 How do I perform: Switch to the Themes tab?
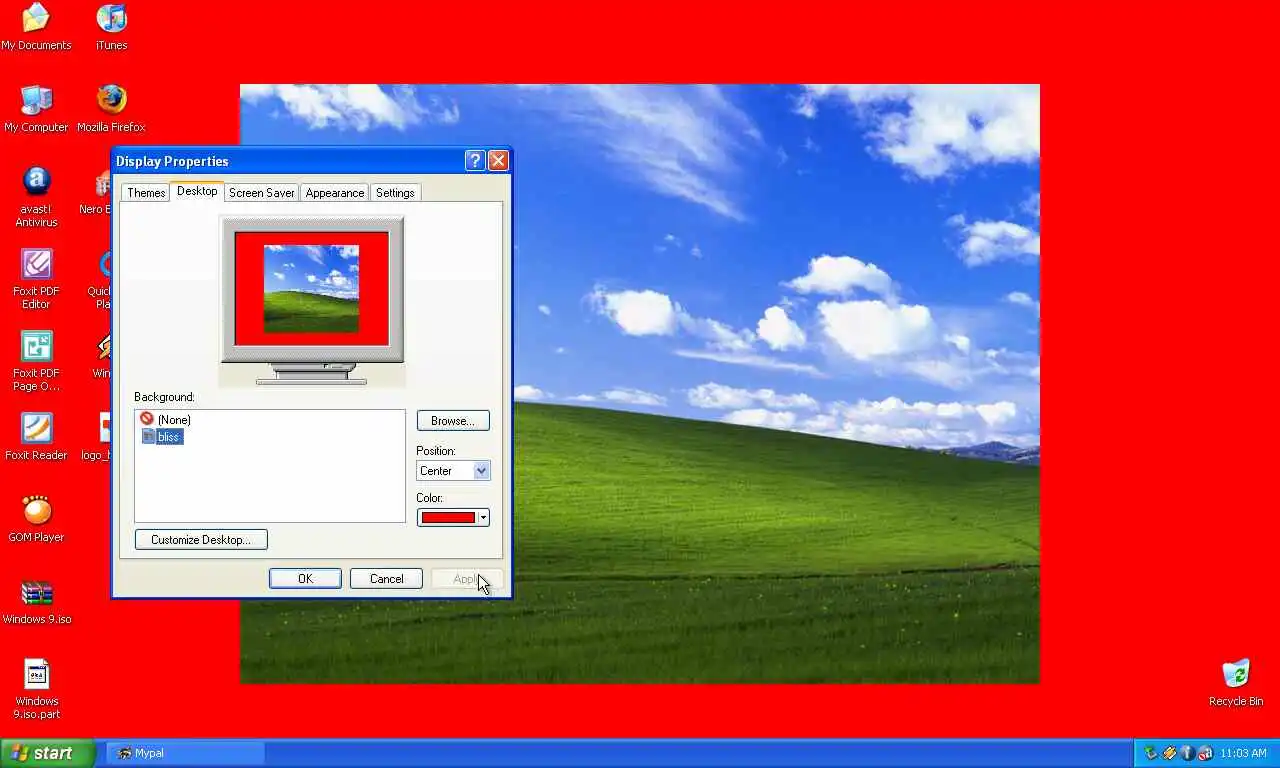tap(146, 193)
